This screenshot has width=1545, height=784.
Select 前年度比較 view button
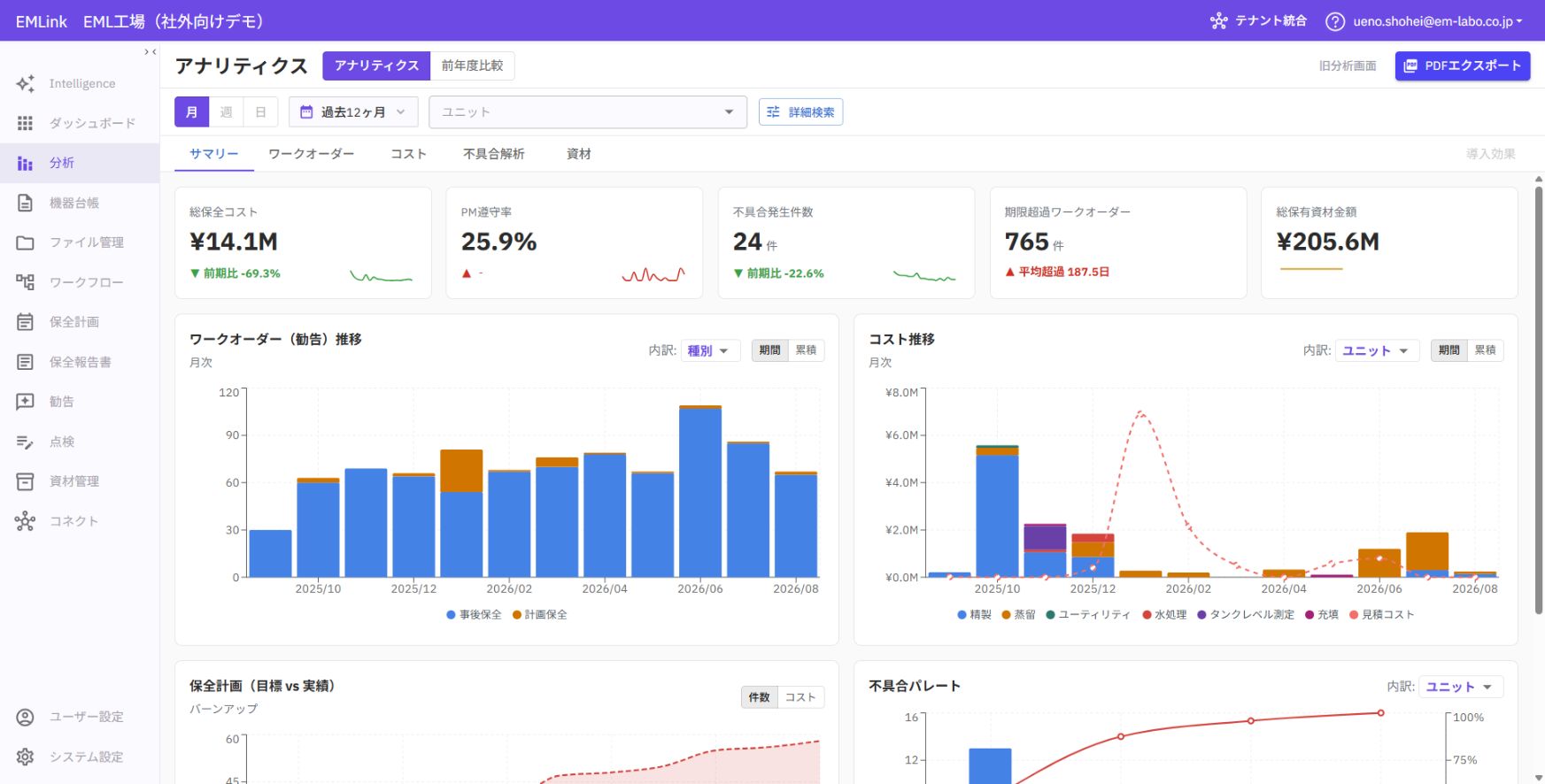[472, 65]
